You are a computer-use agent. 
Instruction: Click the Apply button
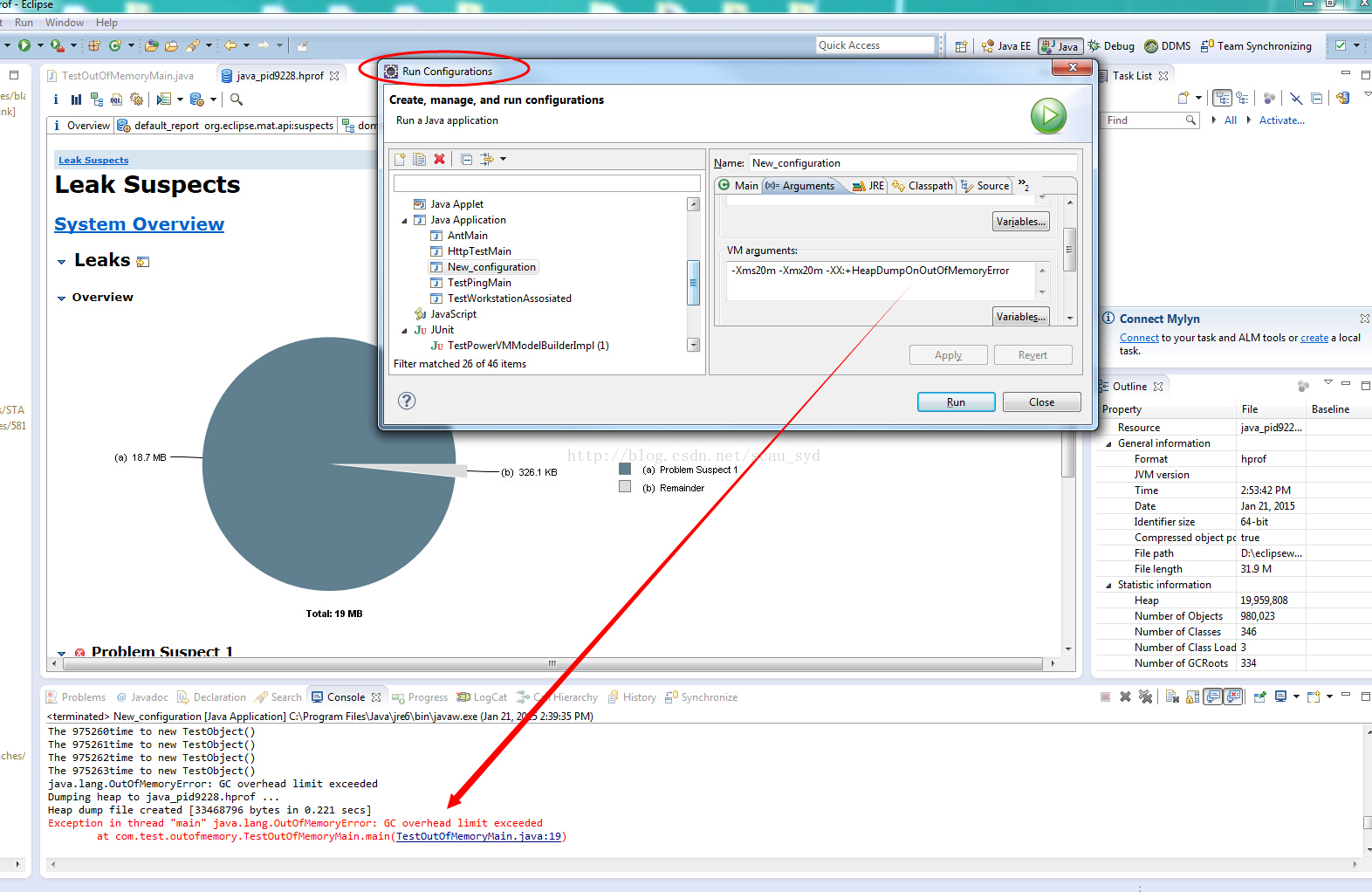point(948,354)
